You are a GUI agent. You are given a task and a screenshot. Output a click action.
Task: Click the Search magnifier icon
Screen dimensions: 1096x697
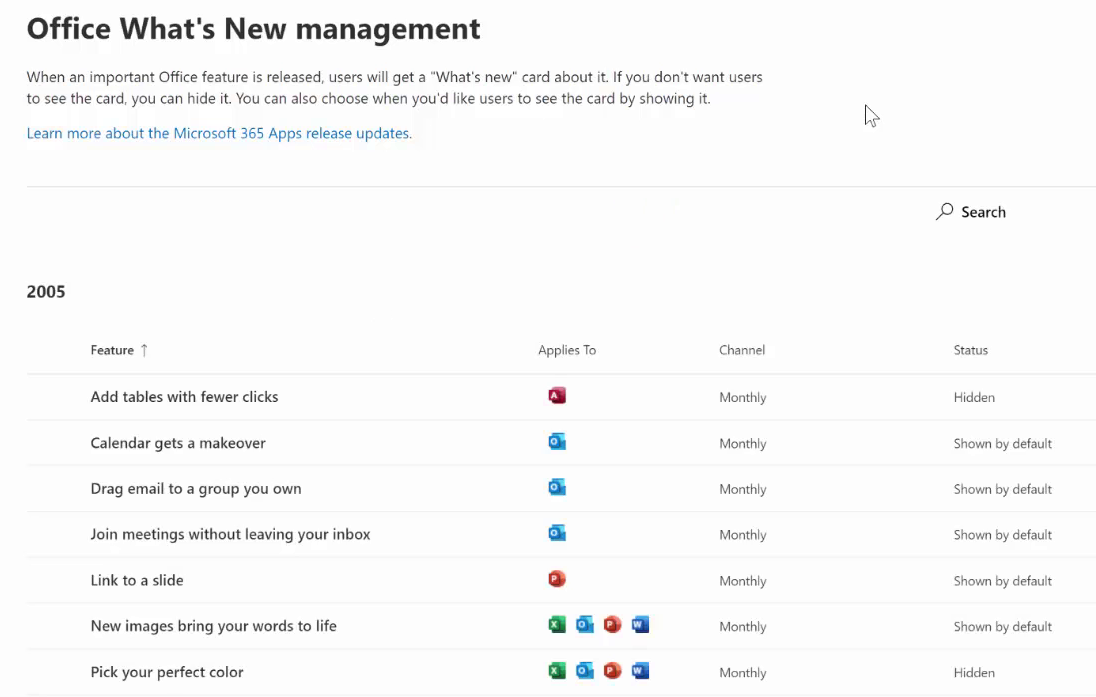[x=944, y=211]
